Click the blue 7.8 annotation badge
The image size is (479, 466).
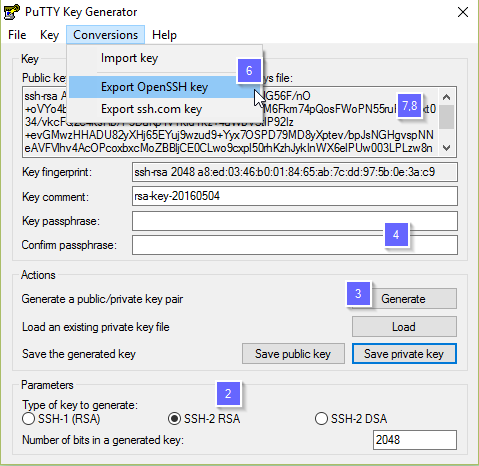(x=410, y=106)
